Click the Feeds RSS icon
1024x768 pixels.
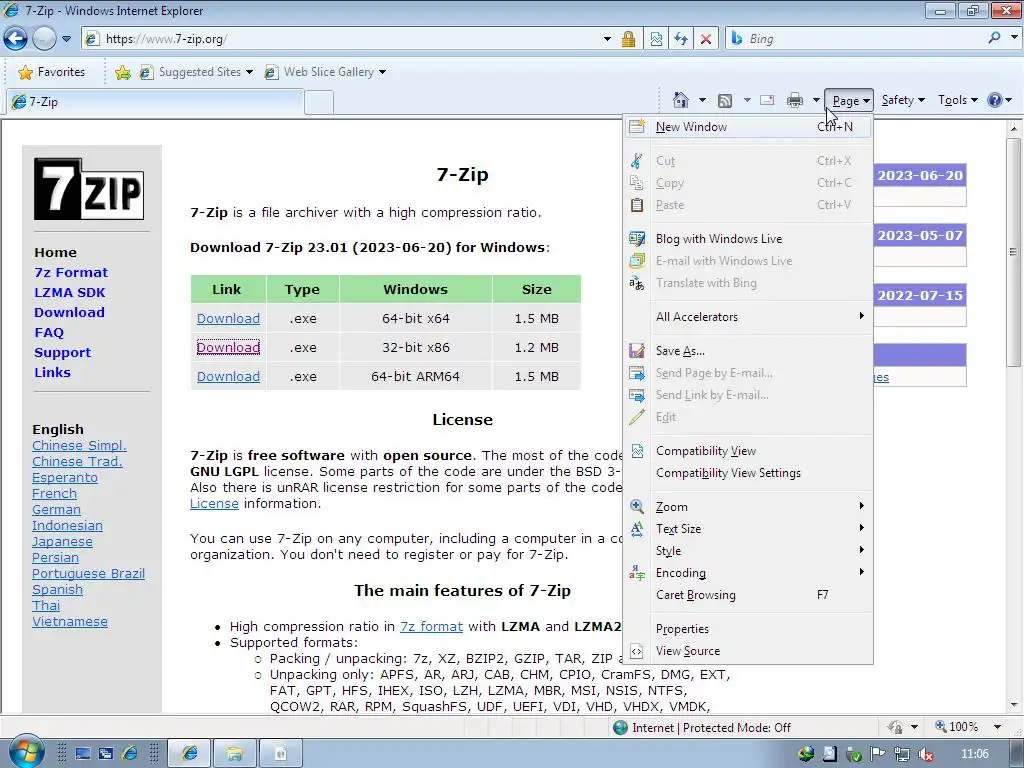point(725,100)
